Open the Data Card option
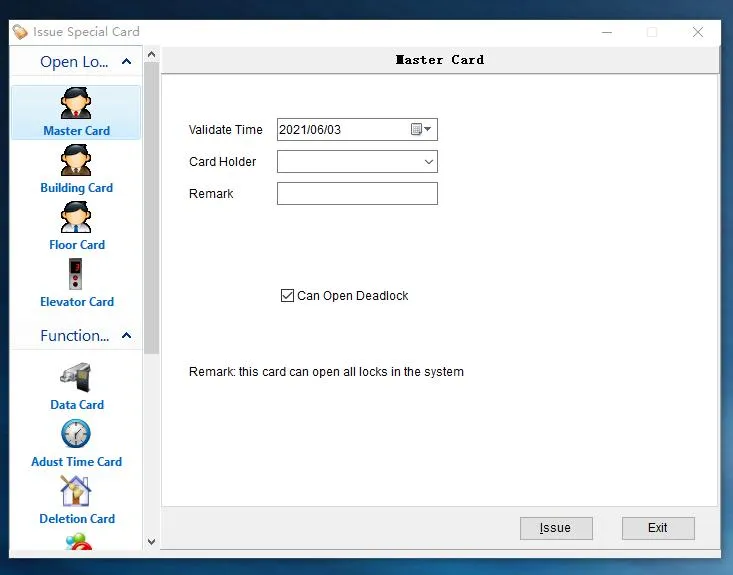Viewport: 733px width, 575px height. pos(76,378)
